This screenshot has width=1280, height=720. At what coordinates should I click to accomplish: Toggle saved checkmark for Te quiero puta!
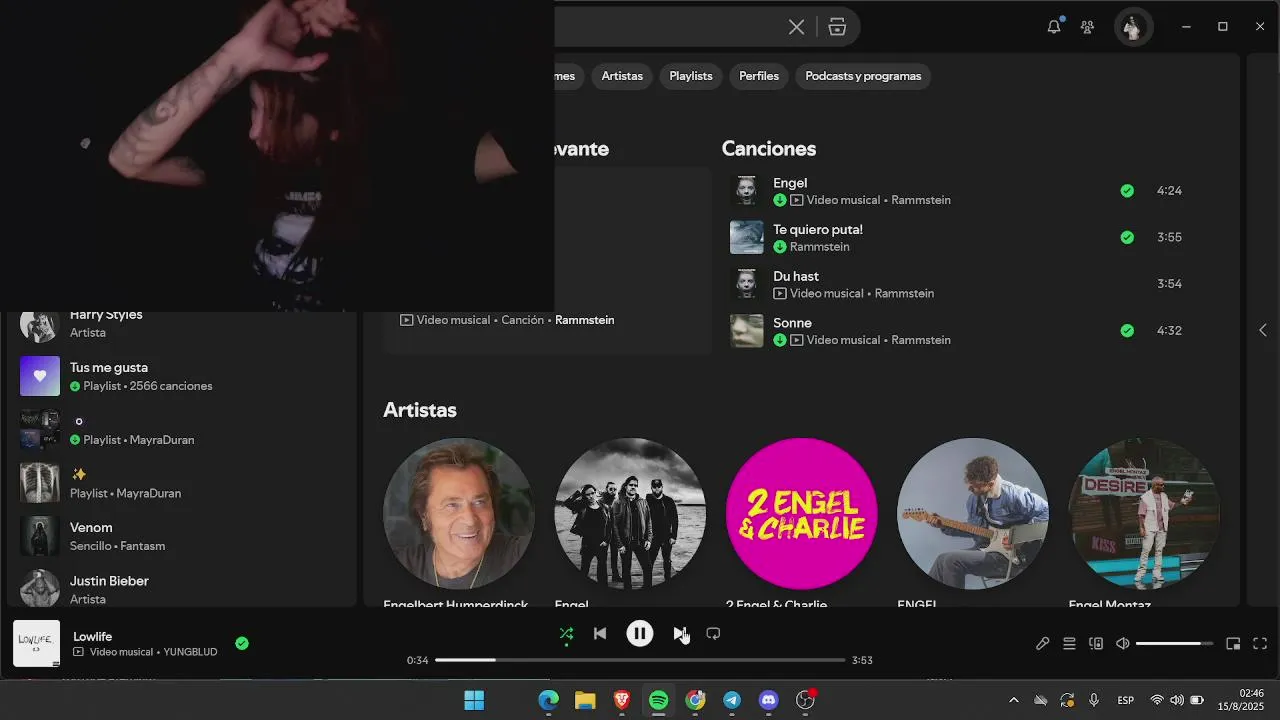[1127, 238]
